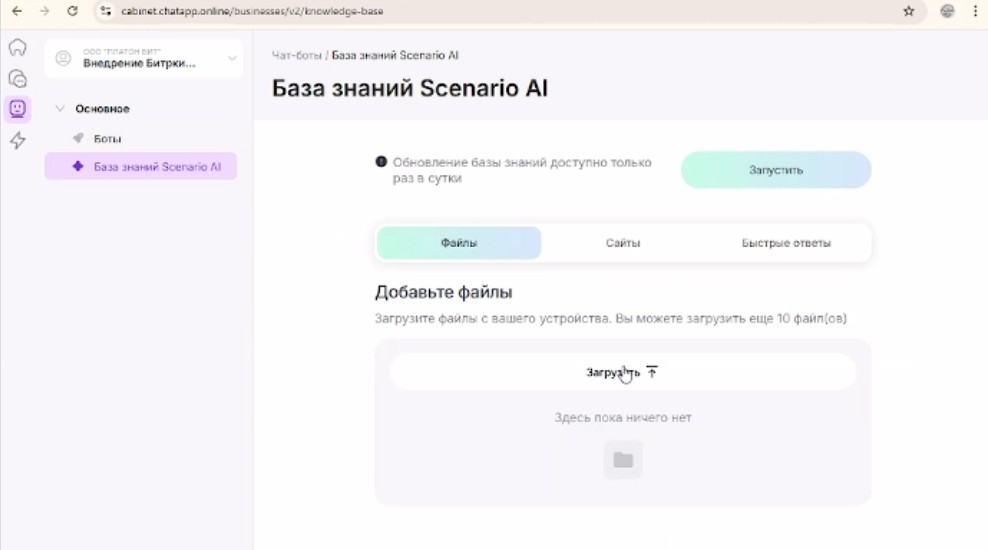Click the Здесь пока ничего нет text
The height and width of the screenshot is (550, 988).
coord(623,417)
